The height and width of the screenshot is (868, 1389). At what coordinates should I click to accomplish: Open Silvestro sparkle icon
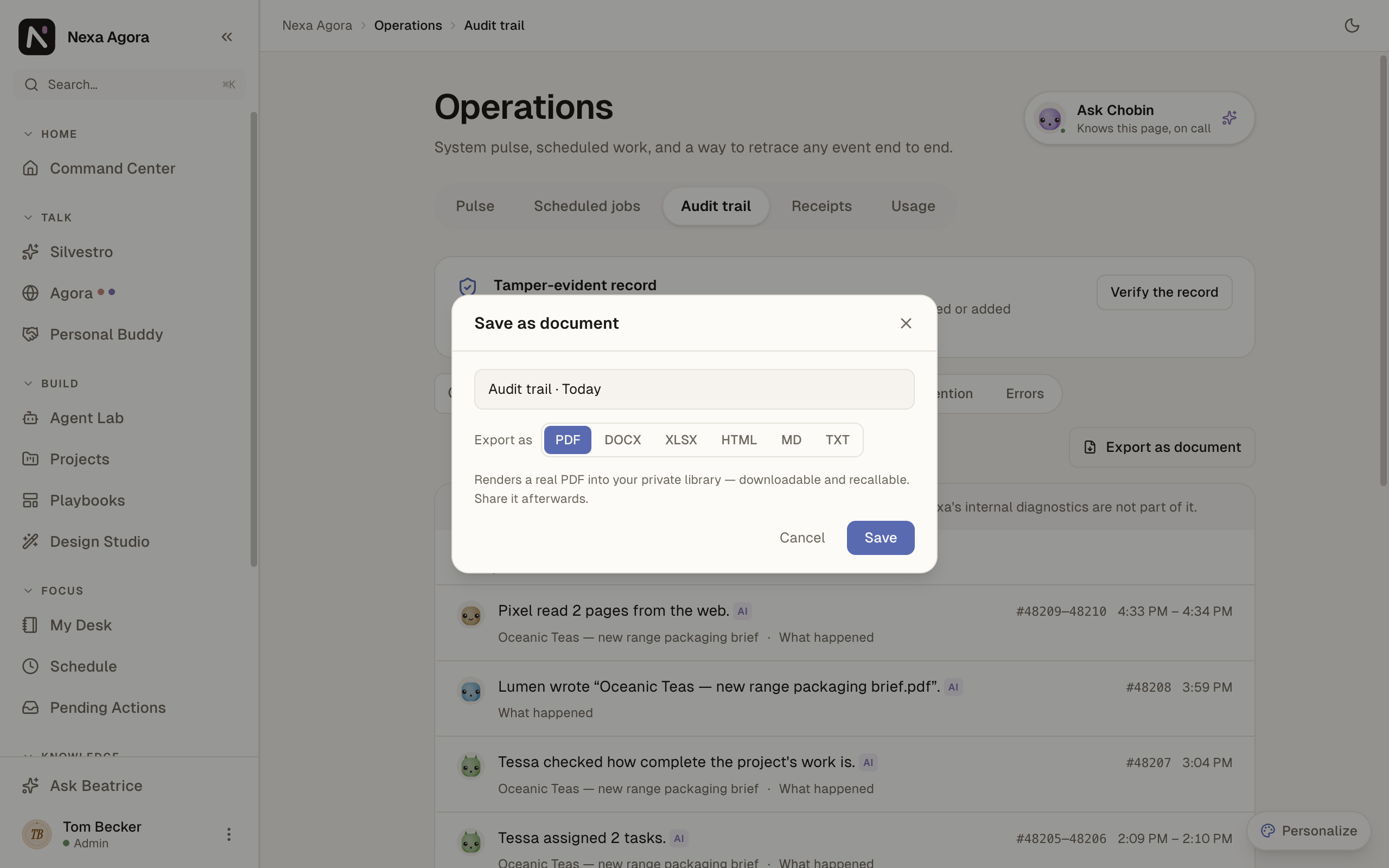30,251
